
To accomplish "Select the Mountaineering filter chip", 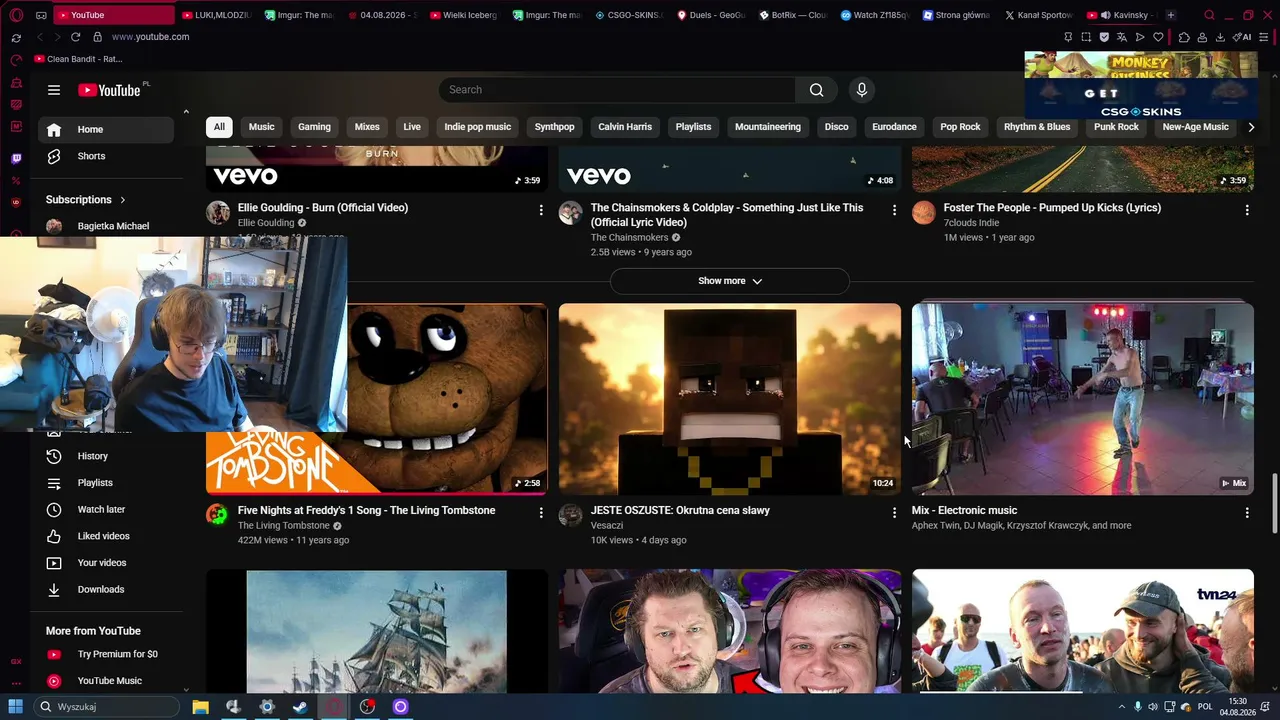I will pyautogui.click(x=768, y=127).
